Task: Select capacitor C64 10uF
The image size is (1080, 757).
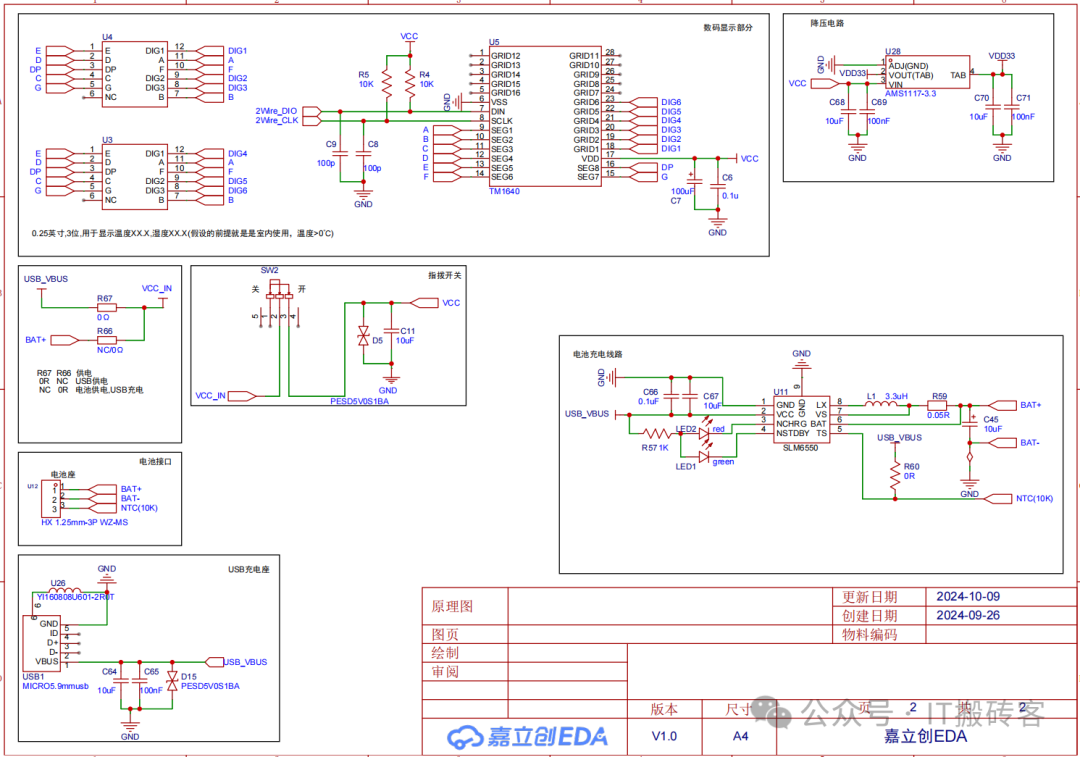Action: point(121,680)
